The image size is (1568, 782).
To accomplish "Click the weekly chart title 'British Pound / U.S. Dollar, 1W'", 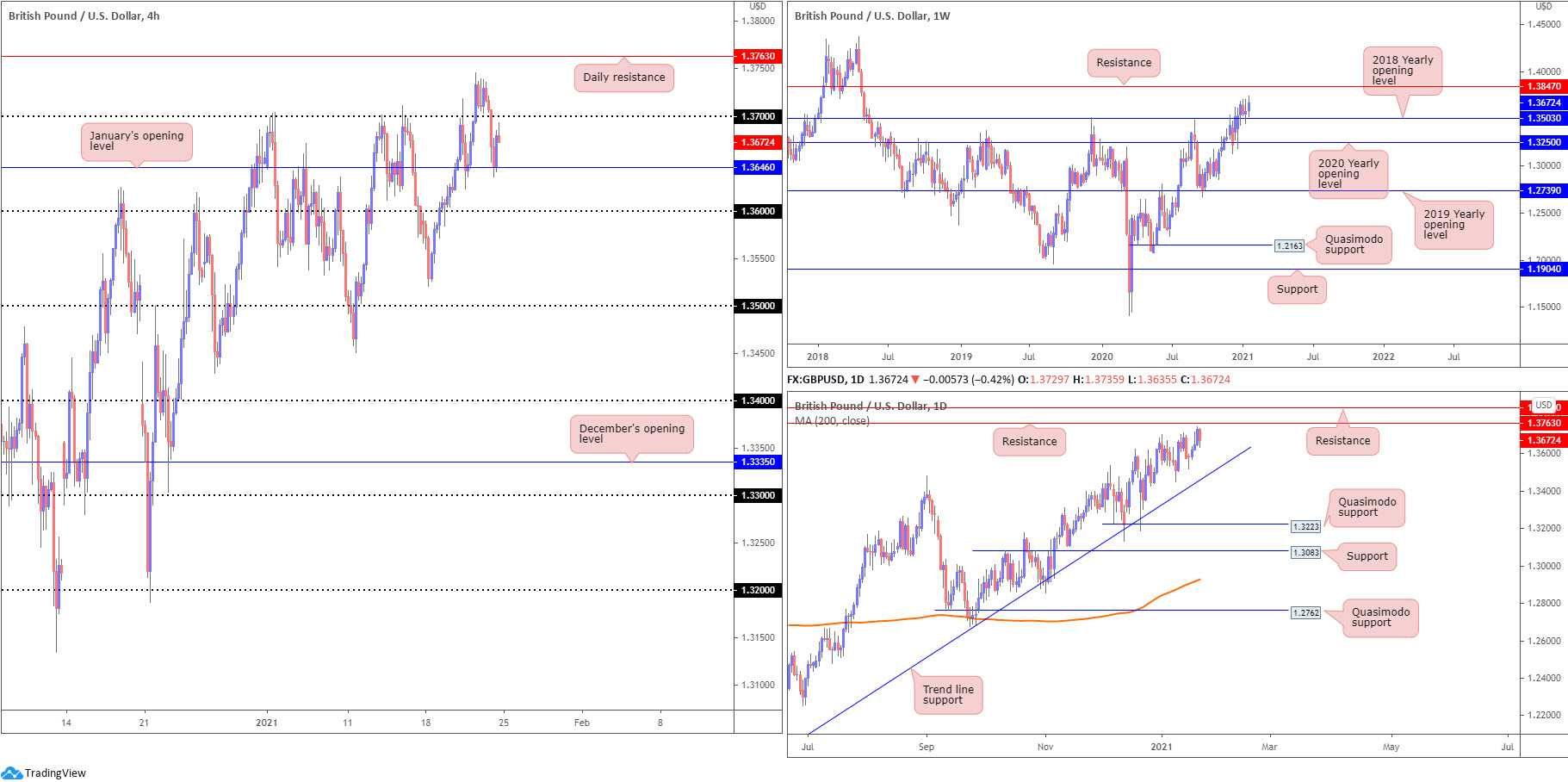I will pos(871,16).
